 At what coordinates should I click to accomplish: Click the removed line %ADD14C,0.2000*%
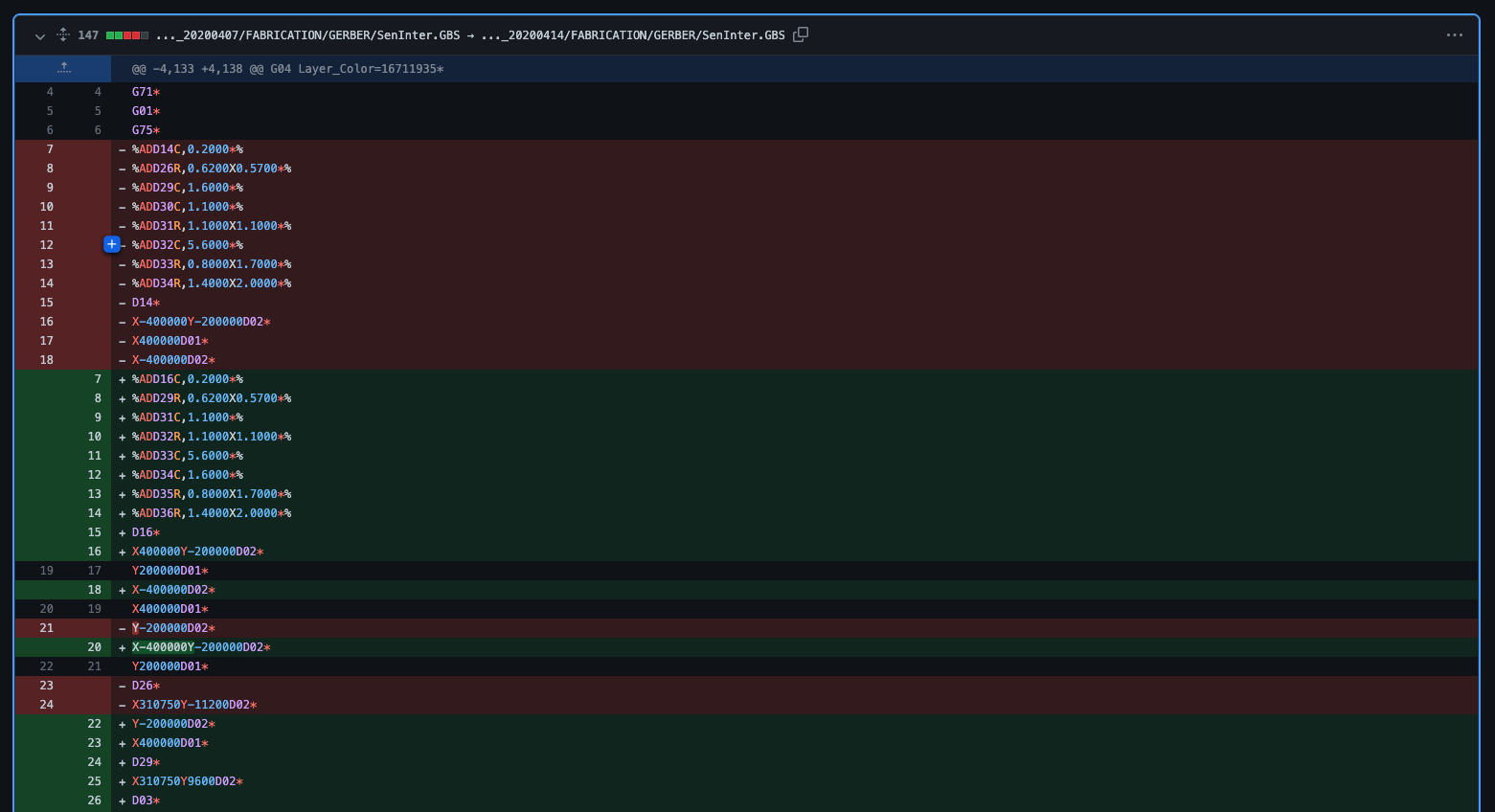click(x=188, y=149)
